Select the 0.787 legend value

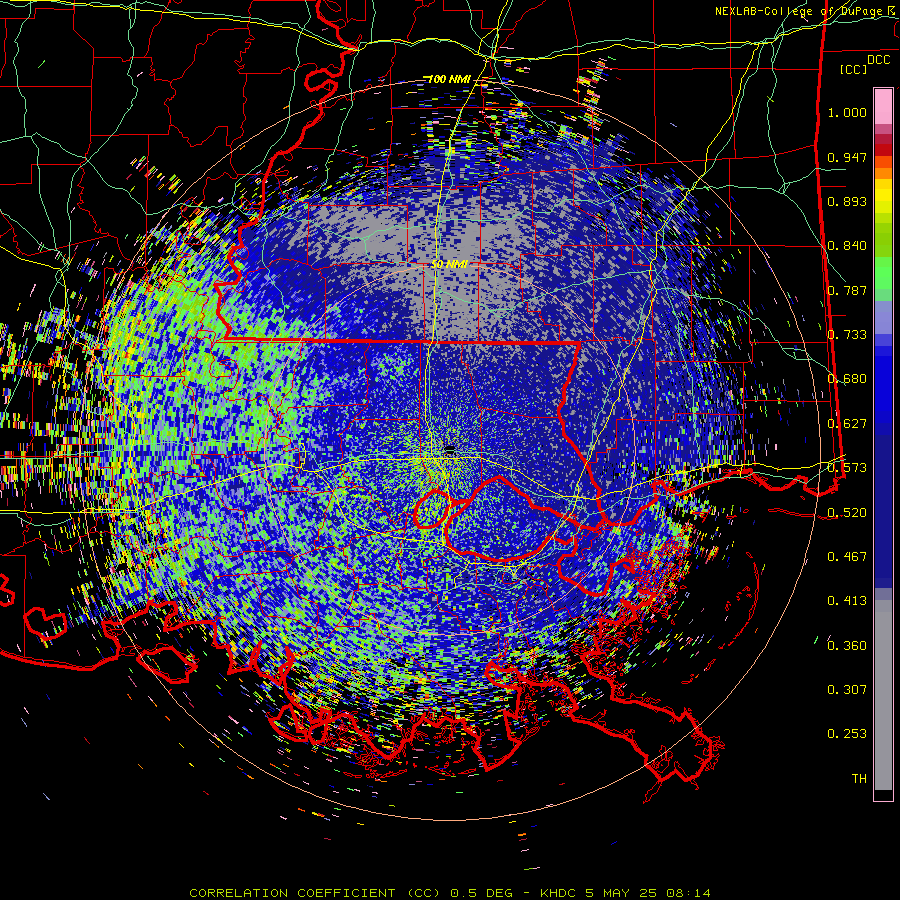[847, 290]
